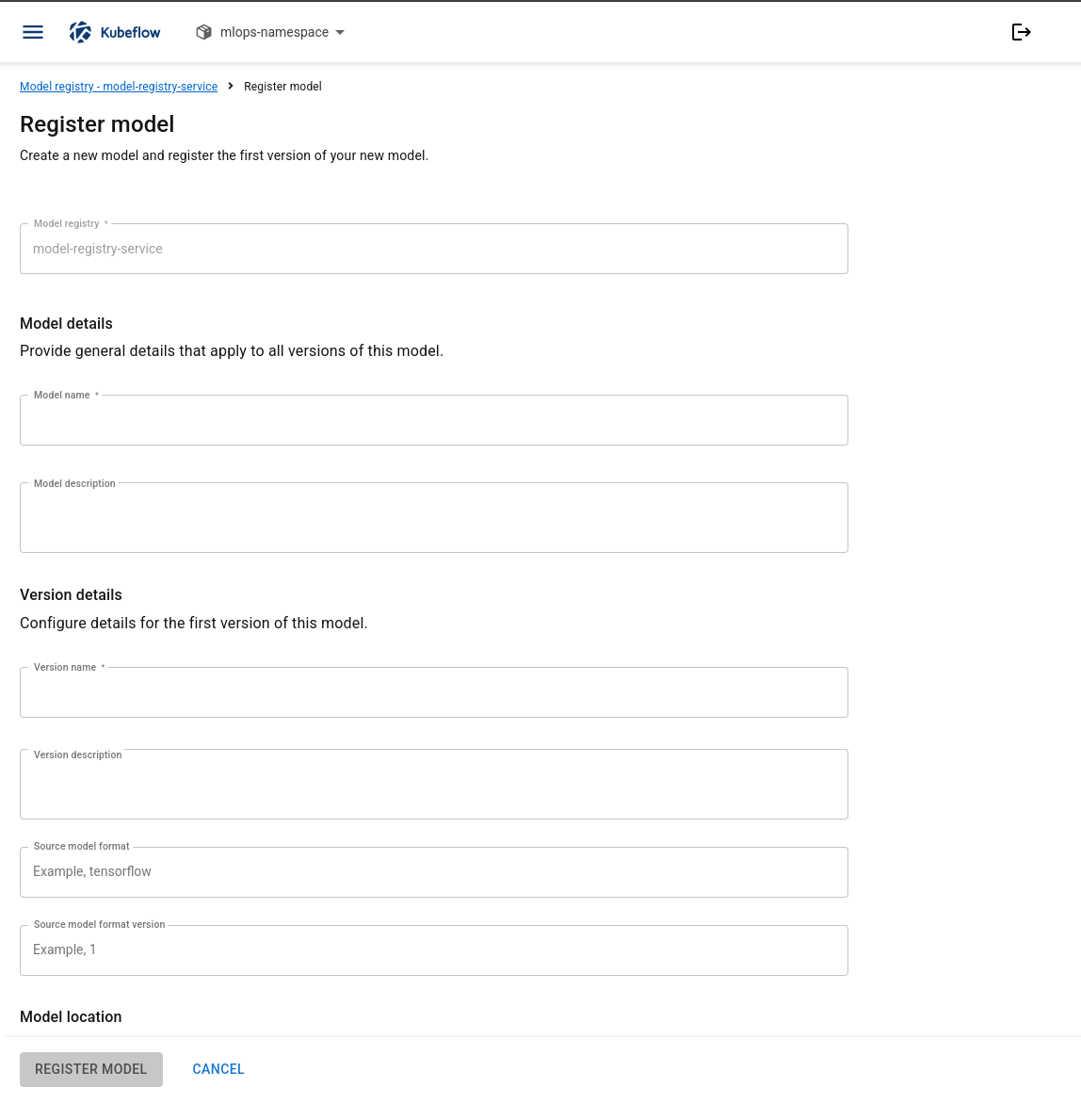
Task: Open the hamburger navigation menu
Action: pyautogui.click(x=33, y=32)
